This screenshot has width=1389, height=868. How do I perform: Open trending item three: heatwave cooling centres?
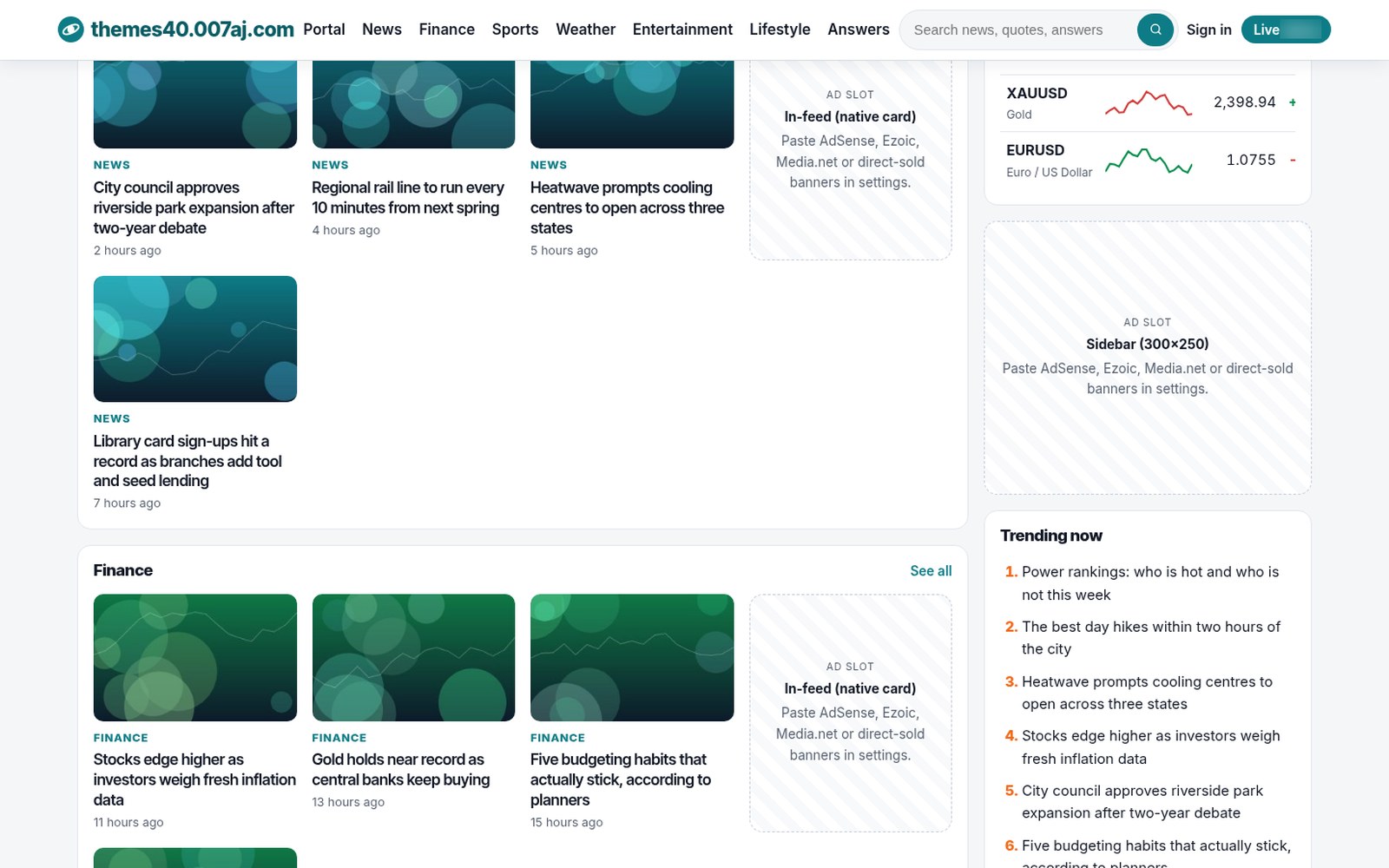click(x=1147, y=693)
